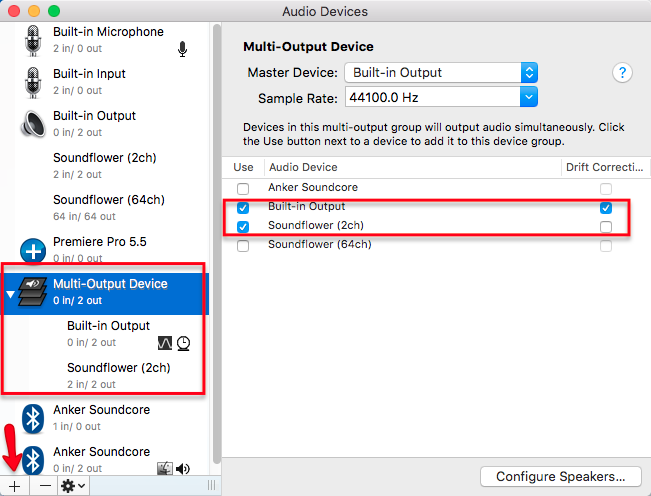The image size is (651, 496).
Task: Click the device list scrollbar
Action: pos(216,244)
